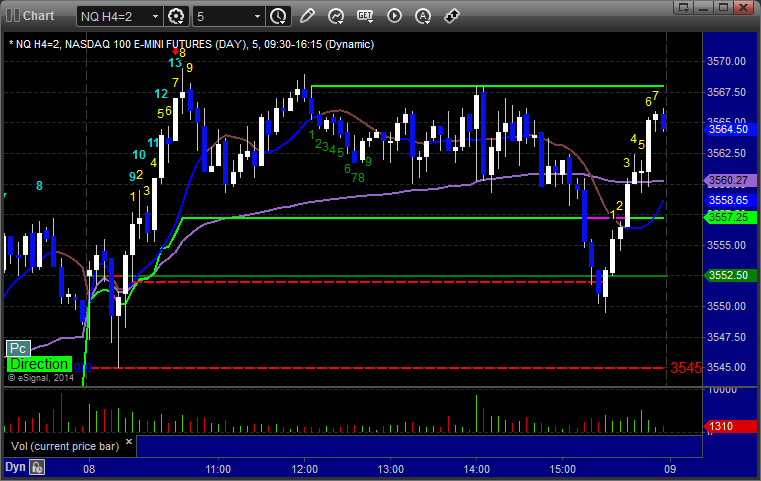Minimize the chart window
The image size is (761, 481).
703,7
